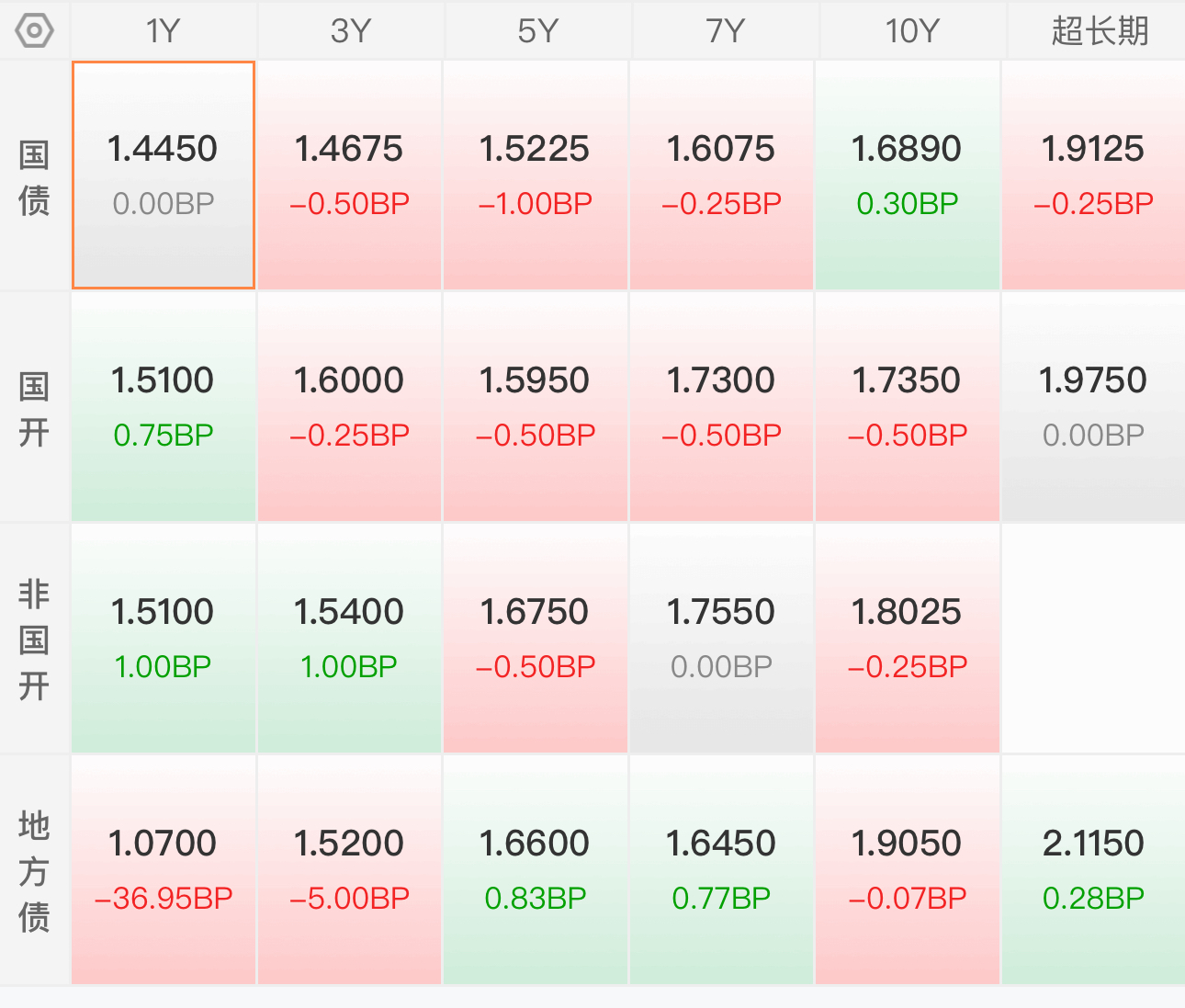Select the 3Y column header
Image resolution: width=1185 pixels, height=1008 pixels.
coord(350,31)
